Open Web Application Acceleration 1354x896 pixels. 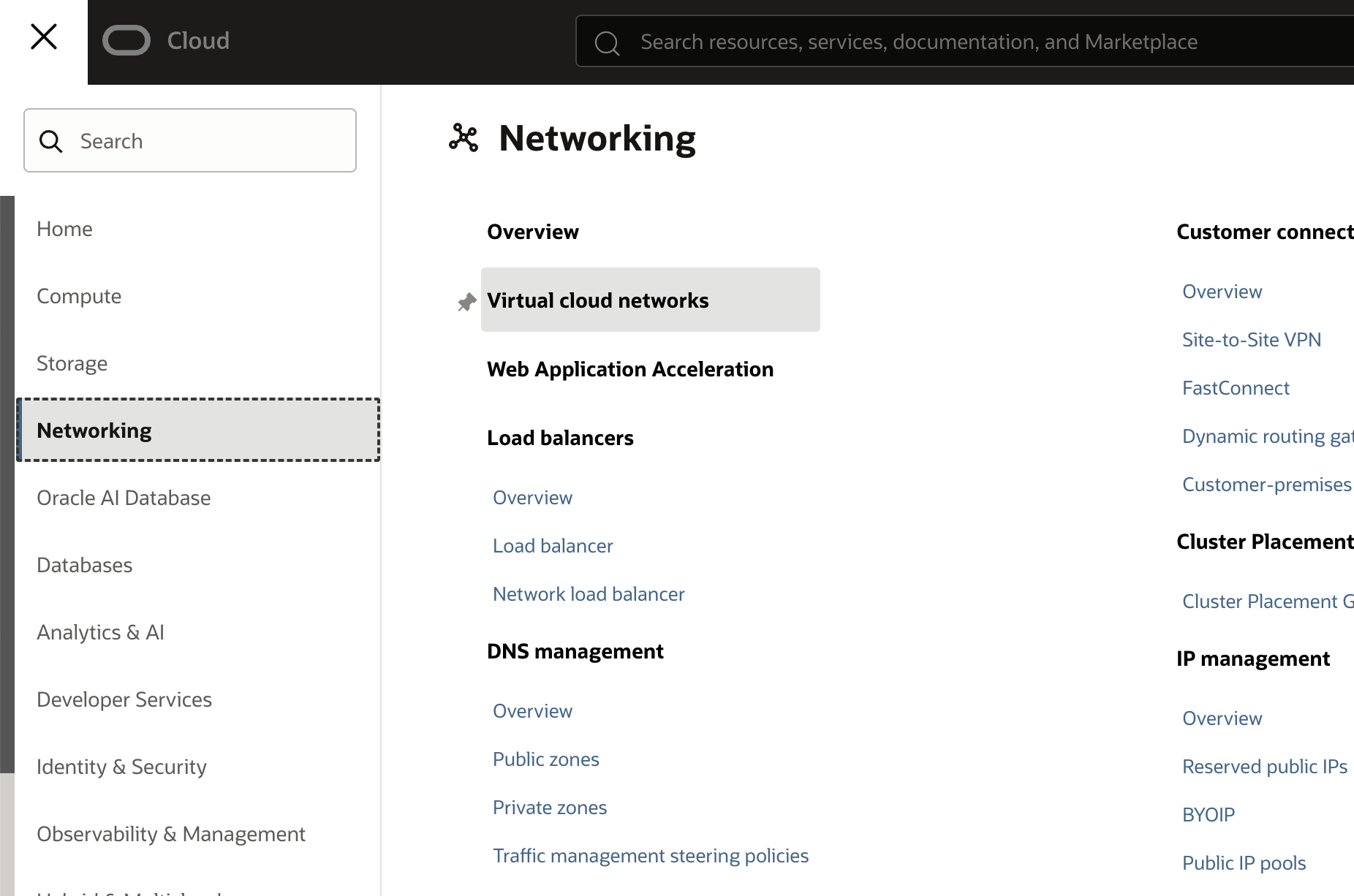click(629, 369)
